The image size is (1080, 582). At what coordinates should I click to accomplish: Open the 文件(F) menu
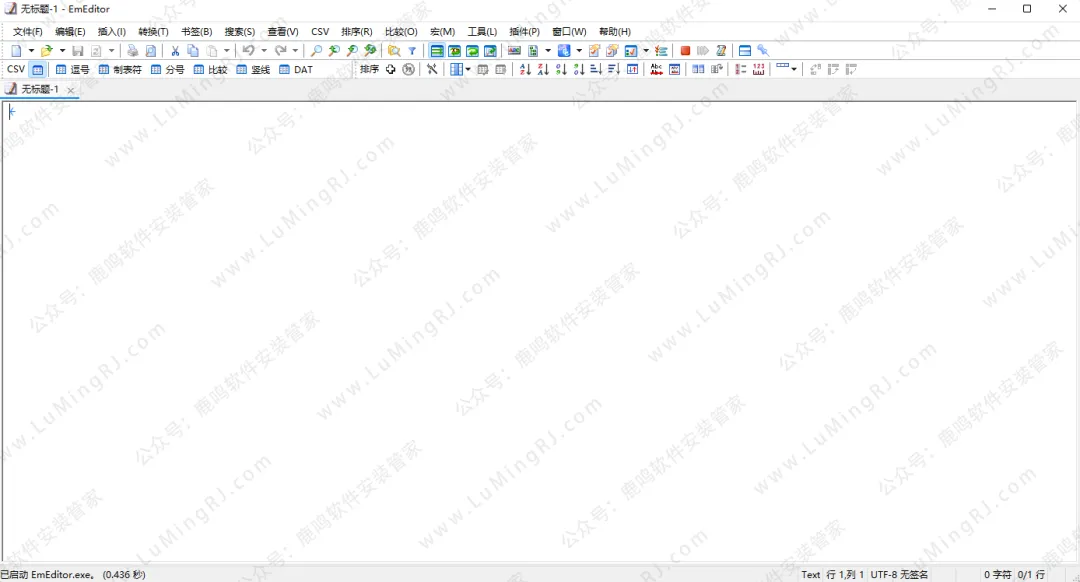(x=27, y=32)
